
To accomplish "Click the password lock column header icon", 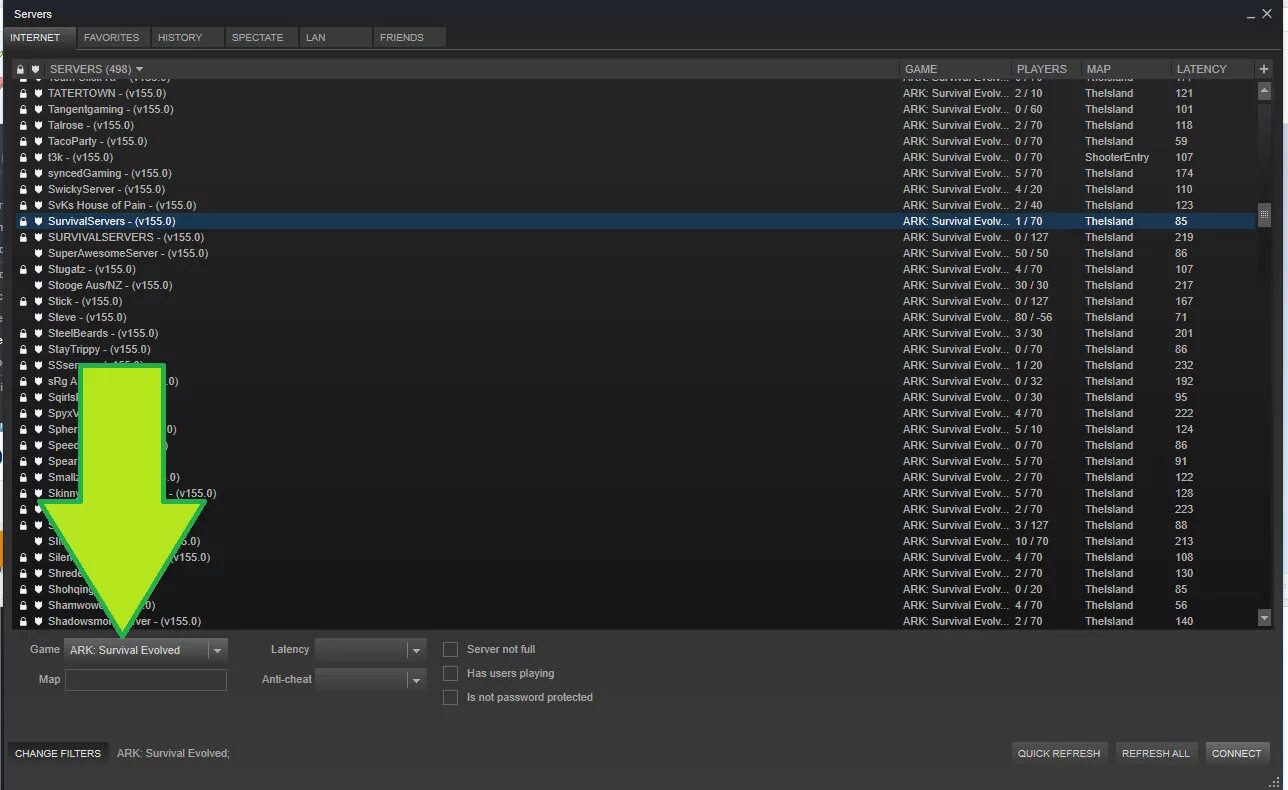I will (x=20, y=69).
